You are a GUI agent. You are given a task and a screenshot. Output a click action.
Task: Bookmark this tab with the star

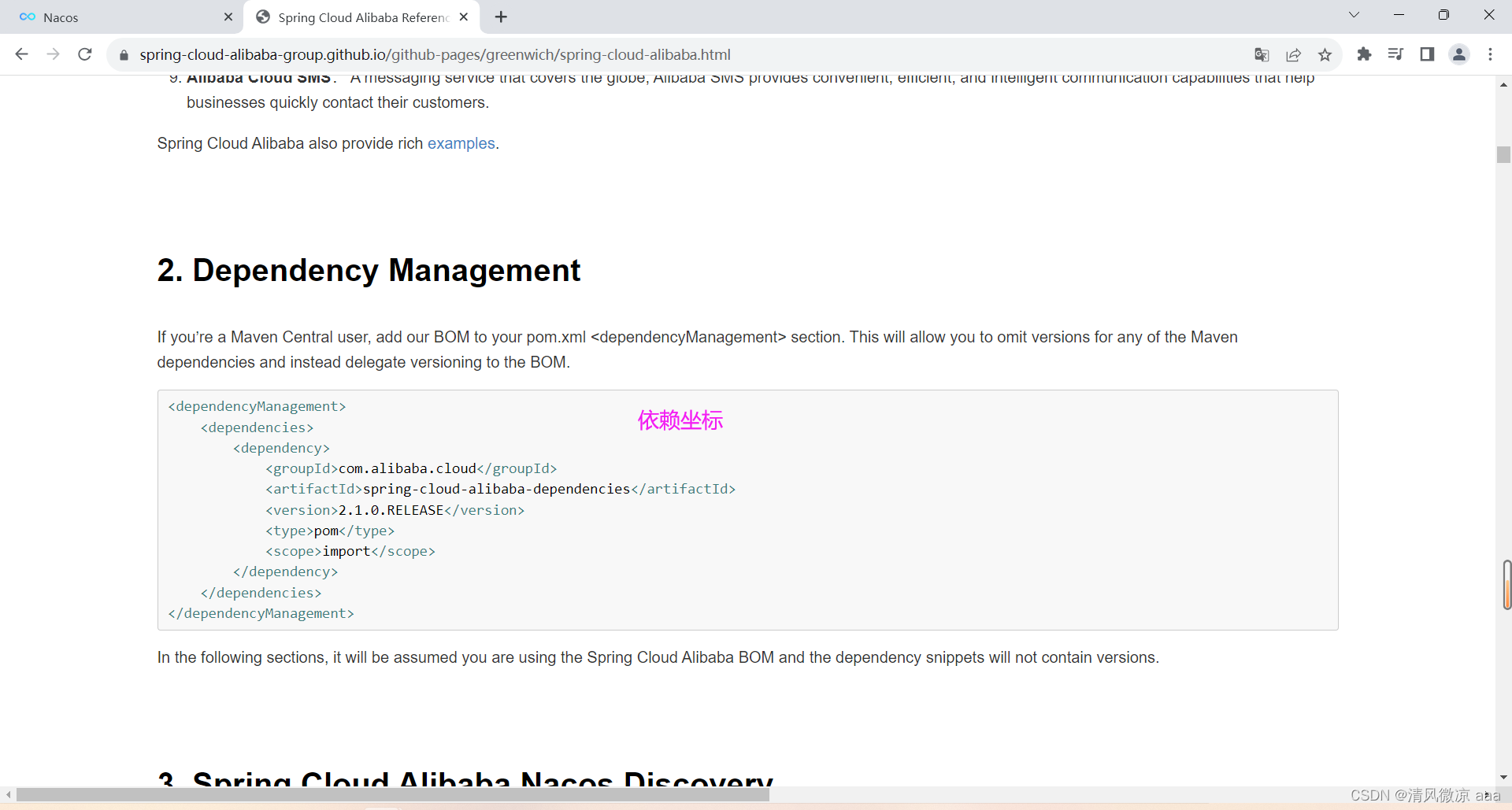[1325, 54]
